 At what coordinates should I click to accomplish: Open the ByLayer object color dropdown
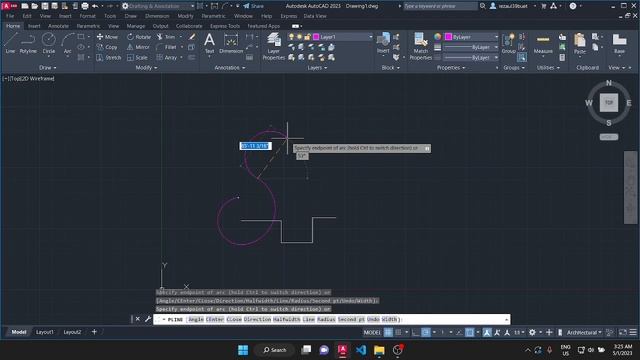[x=496, y=37]
